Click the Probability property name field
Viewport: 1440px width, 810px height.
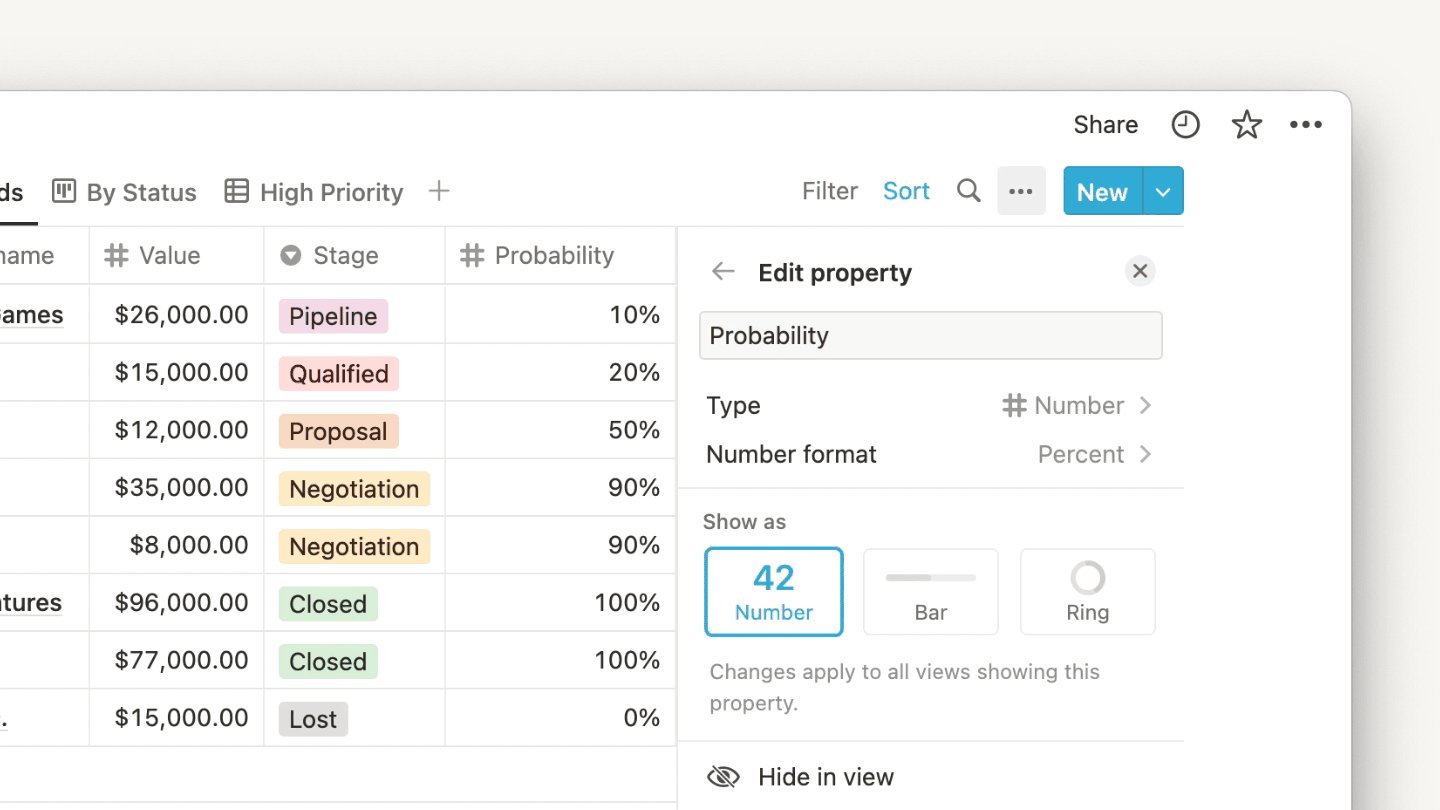pos(930,336)
